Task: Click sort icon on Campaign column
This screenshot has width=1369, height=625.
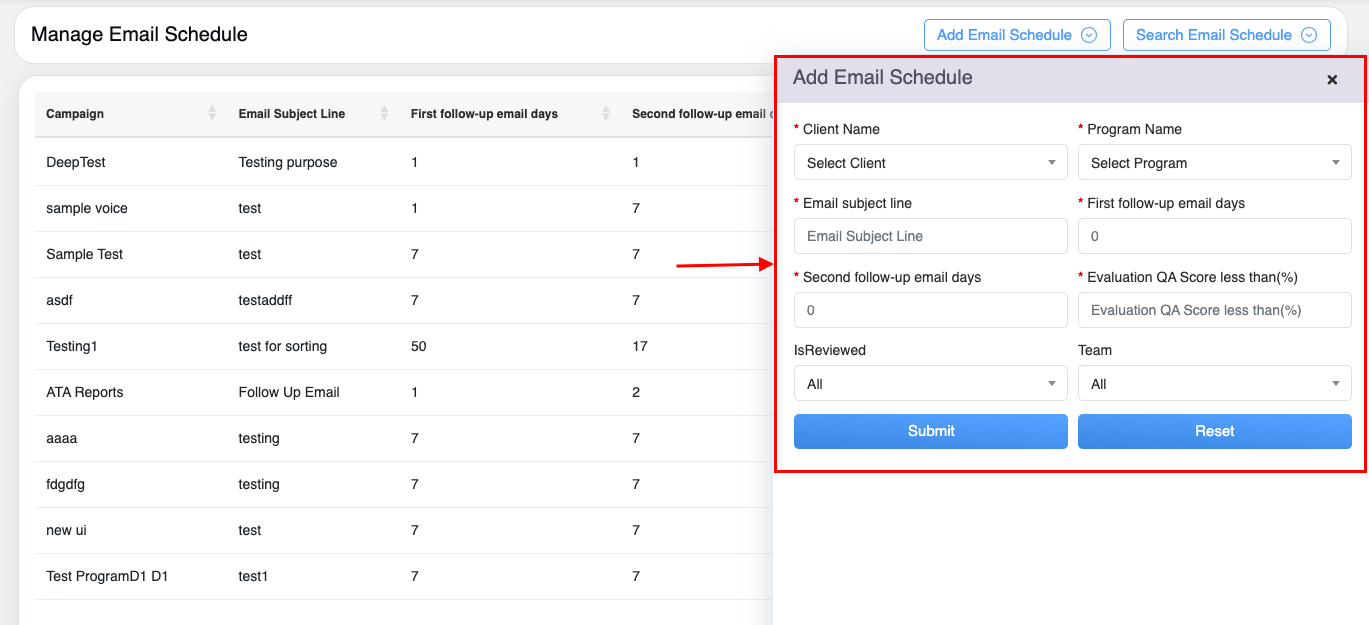Action: pyautogui.click(x=212, y=114)
